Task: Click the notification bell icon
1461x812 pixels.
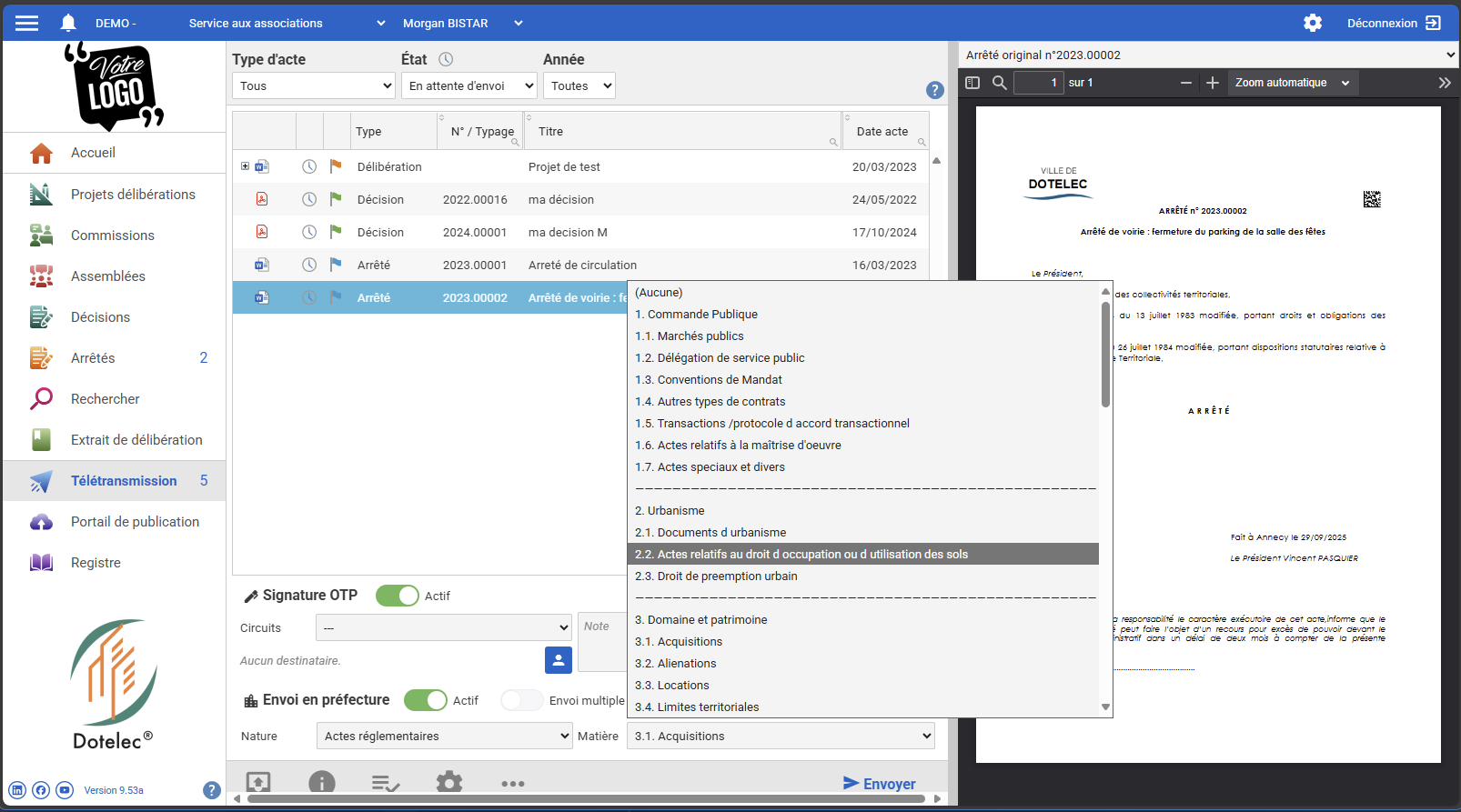Action: click(68, 23)
